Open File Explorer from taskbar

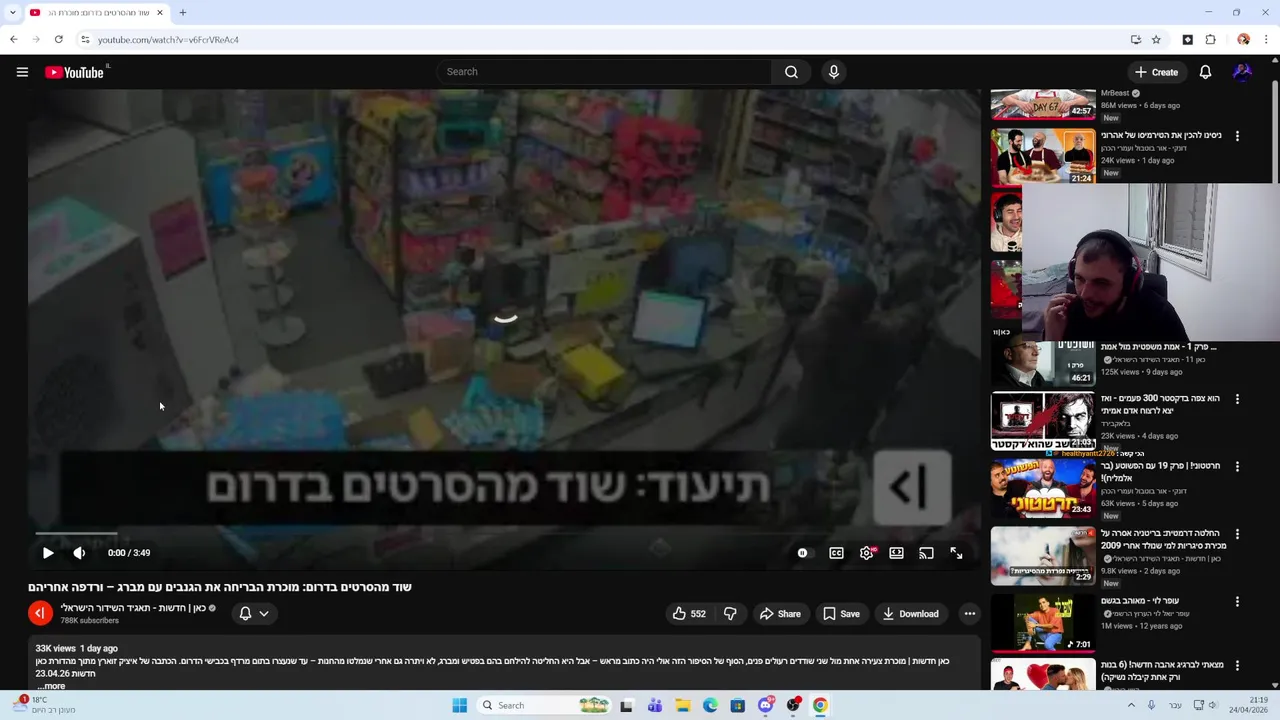click(x=683, y=705)
